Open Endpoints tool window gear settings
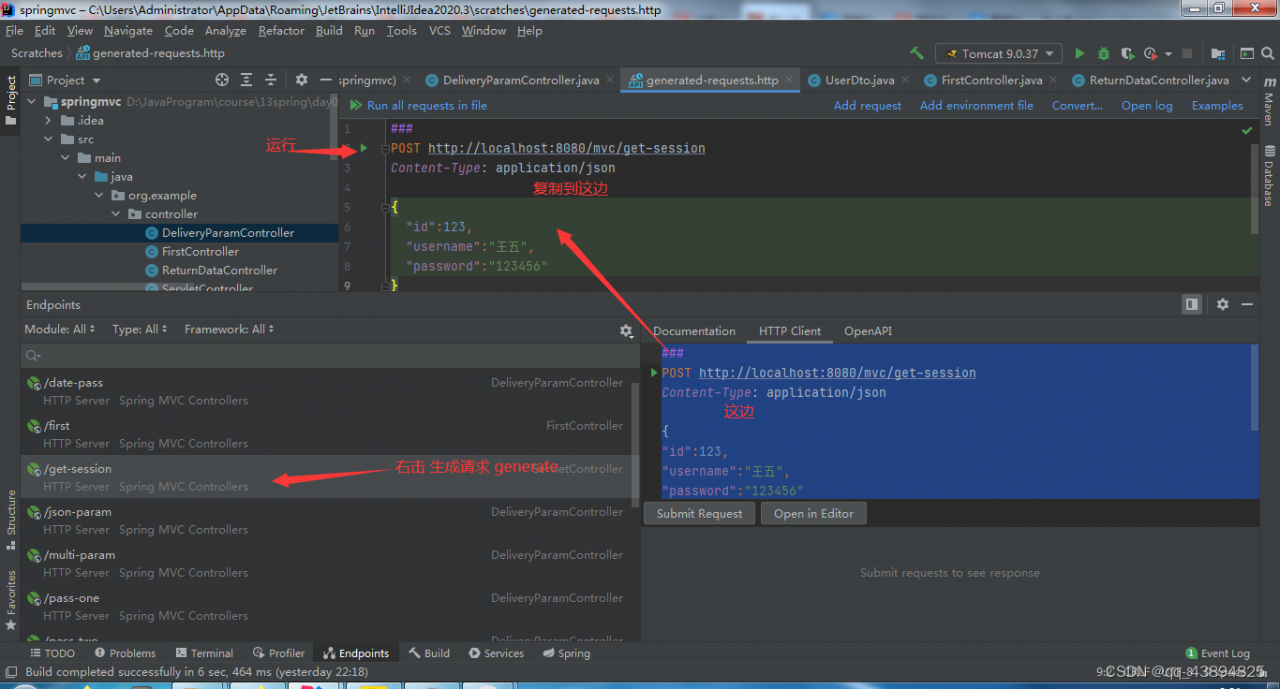This screenshot has width=1280, height=689. pos(1222,304)
